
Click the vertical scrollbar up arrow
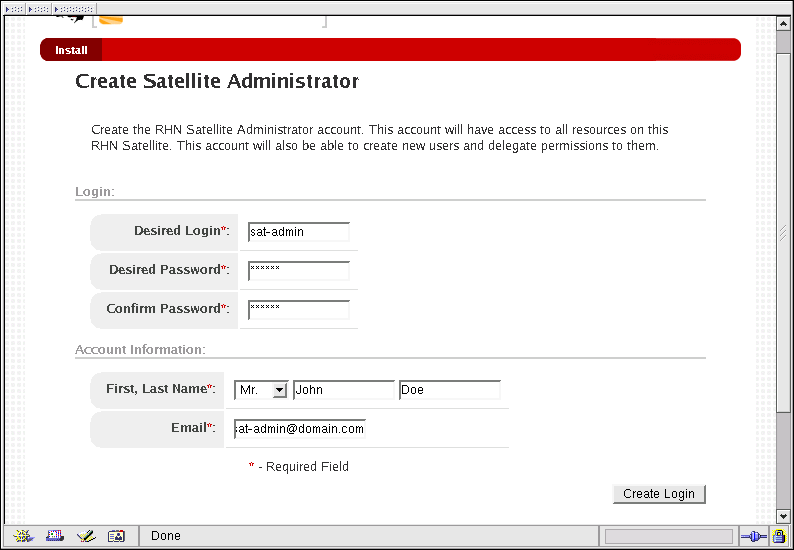pos(784,22)
